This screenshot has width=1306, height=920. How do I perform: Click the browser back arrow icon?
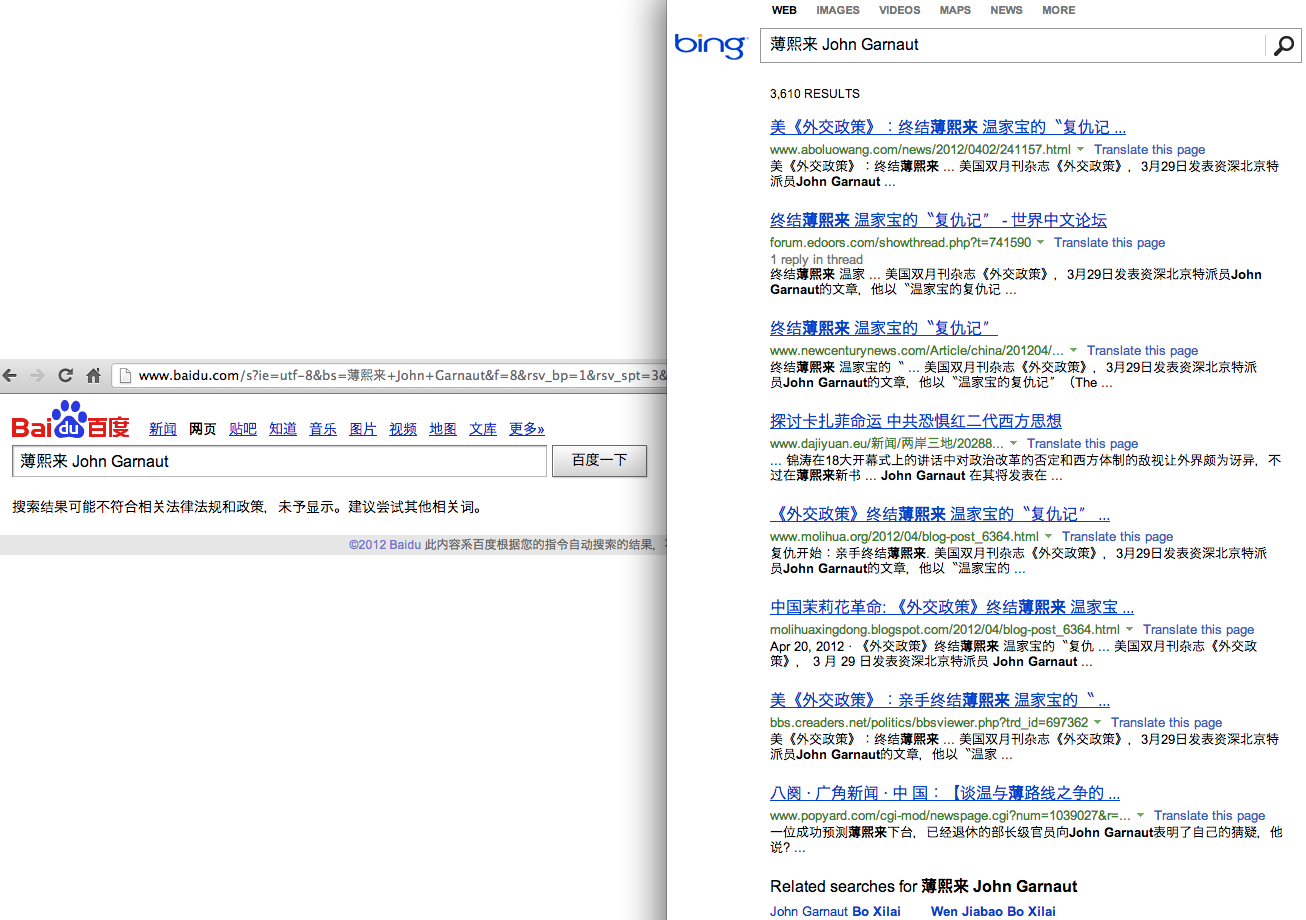pos(10,376)
